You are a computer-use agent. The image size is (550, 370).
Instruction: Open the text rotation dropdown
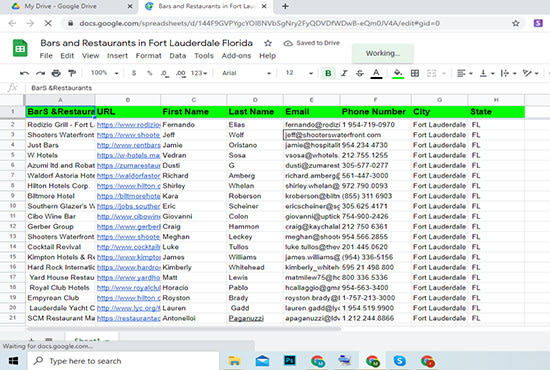[x=530, y=73]
